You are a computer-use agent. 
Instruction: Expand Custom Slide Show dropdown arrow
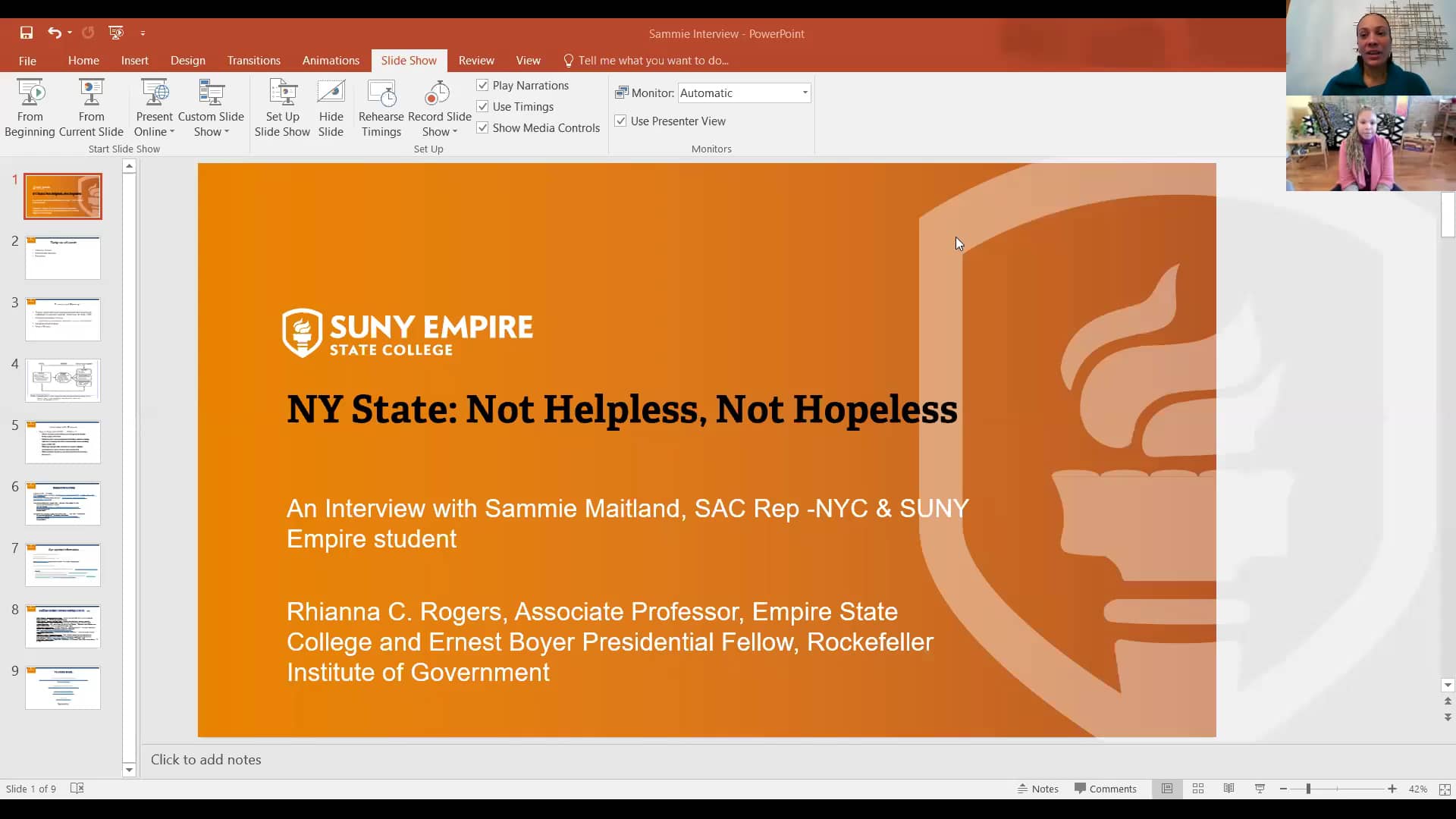click(227, 132)
